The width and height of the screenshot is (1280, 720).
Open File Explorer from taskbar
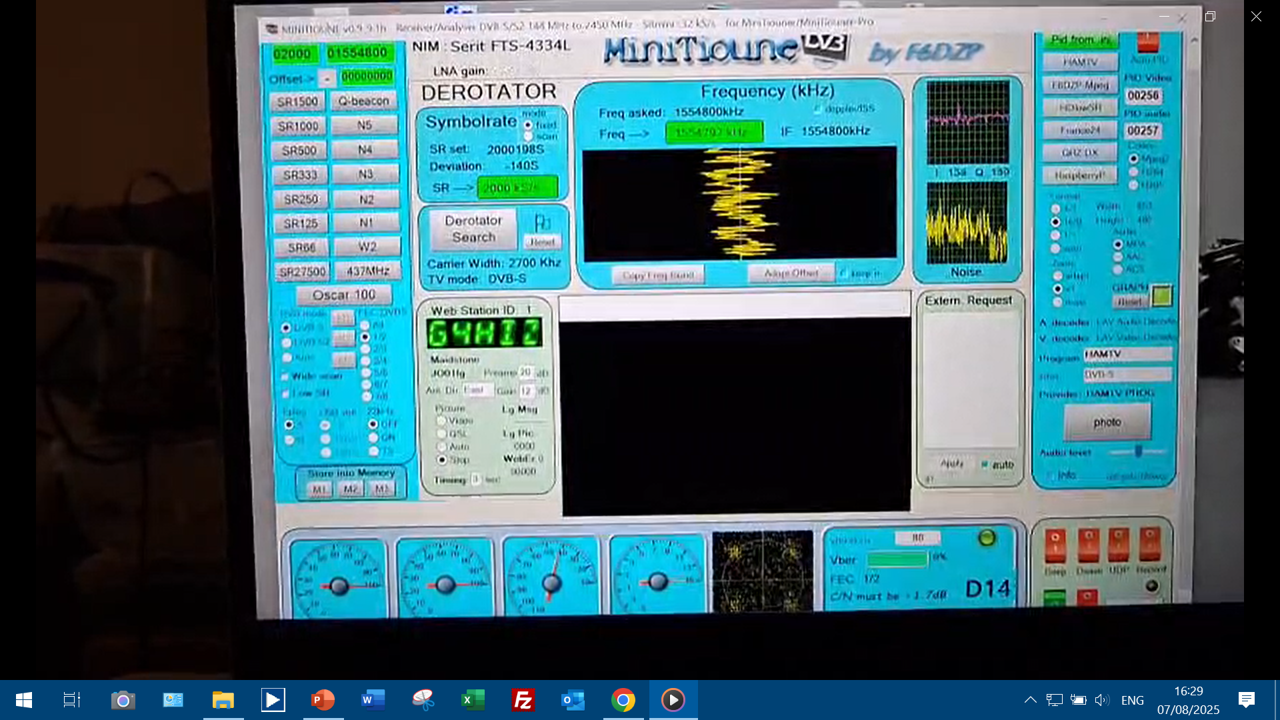(223, 700)
